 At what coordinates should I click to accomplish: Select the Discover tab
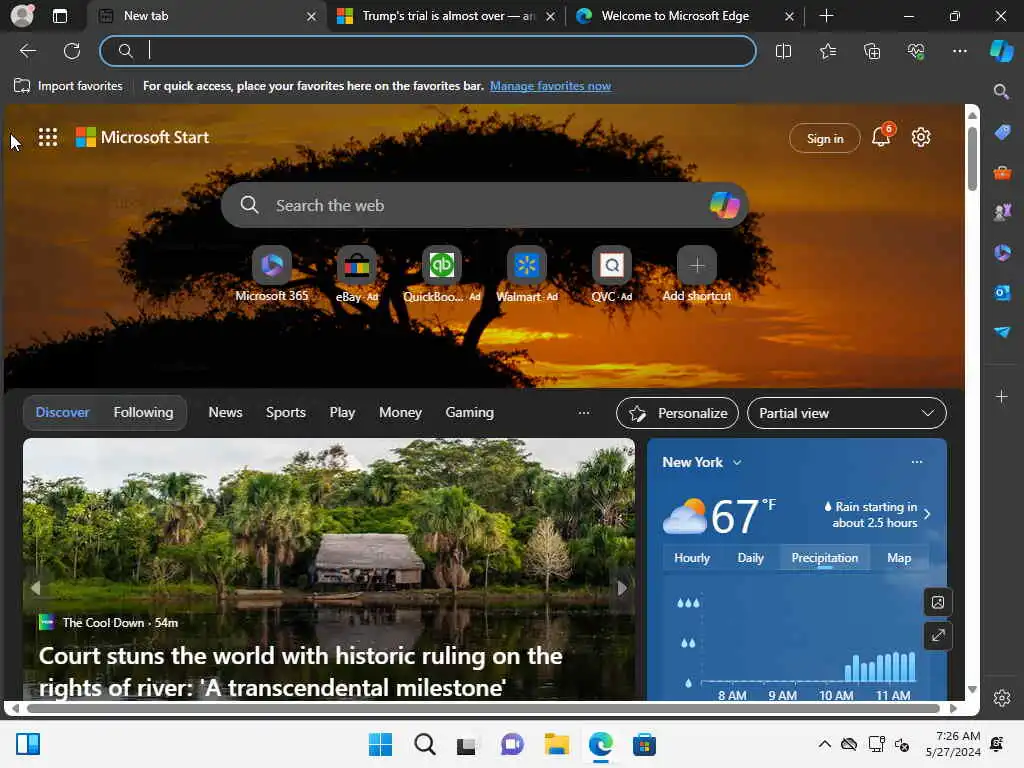(62, 413)
